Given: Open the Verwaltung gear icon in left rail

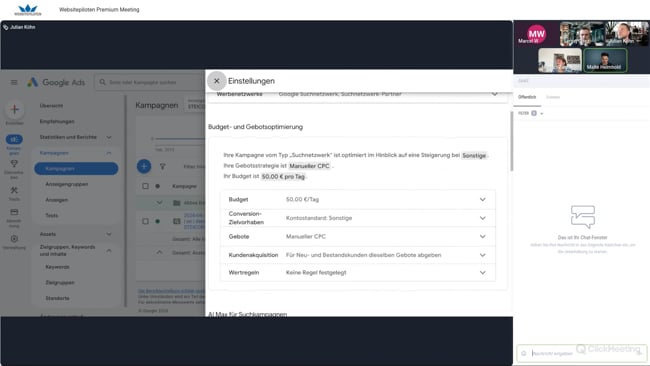Looking at the screenshot, I should pyautogui.click(x=14, y=239).
